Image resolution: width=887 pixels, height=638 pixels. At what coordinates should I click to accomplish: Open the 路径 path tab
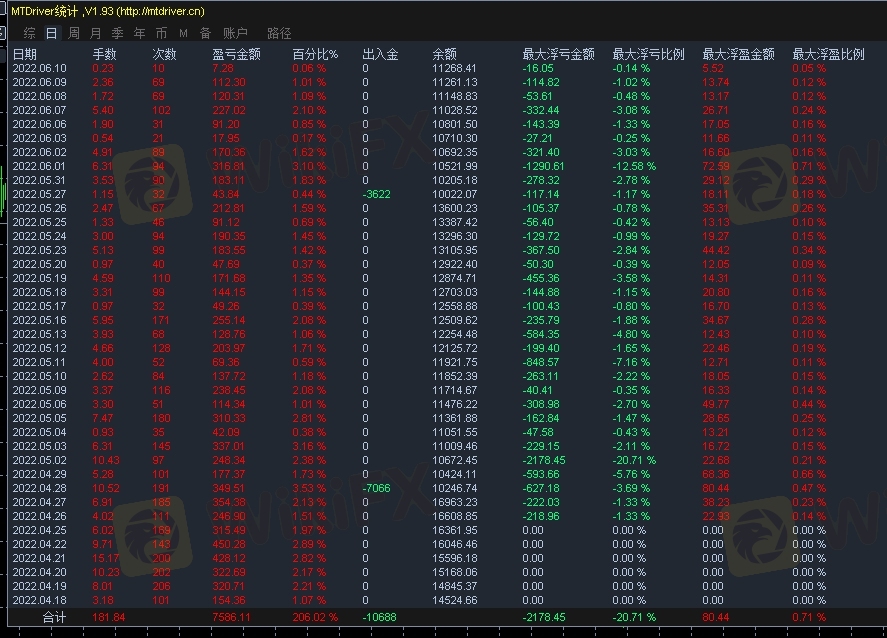tap(280, 33)
